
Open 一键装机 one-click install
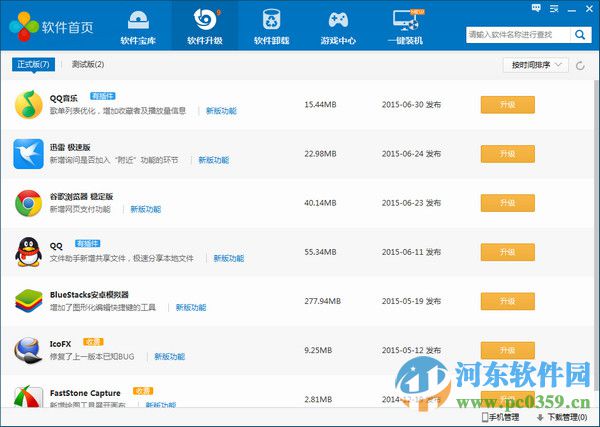coord(406,27)
